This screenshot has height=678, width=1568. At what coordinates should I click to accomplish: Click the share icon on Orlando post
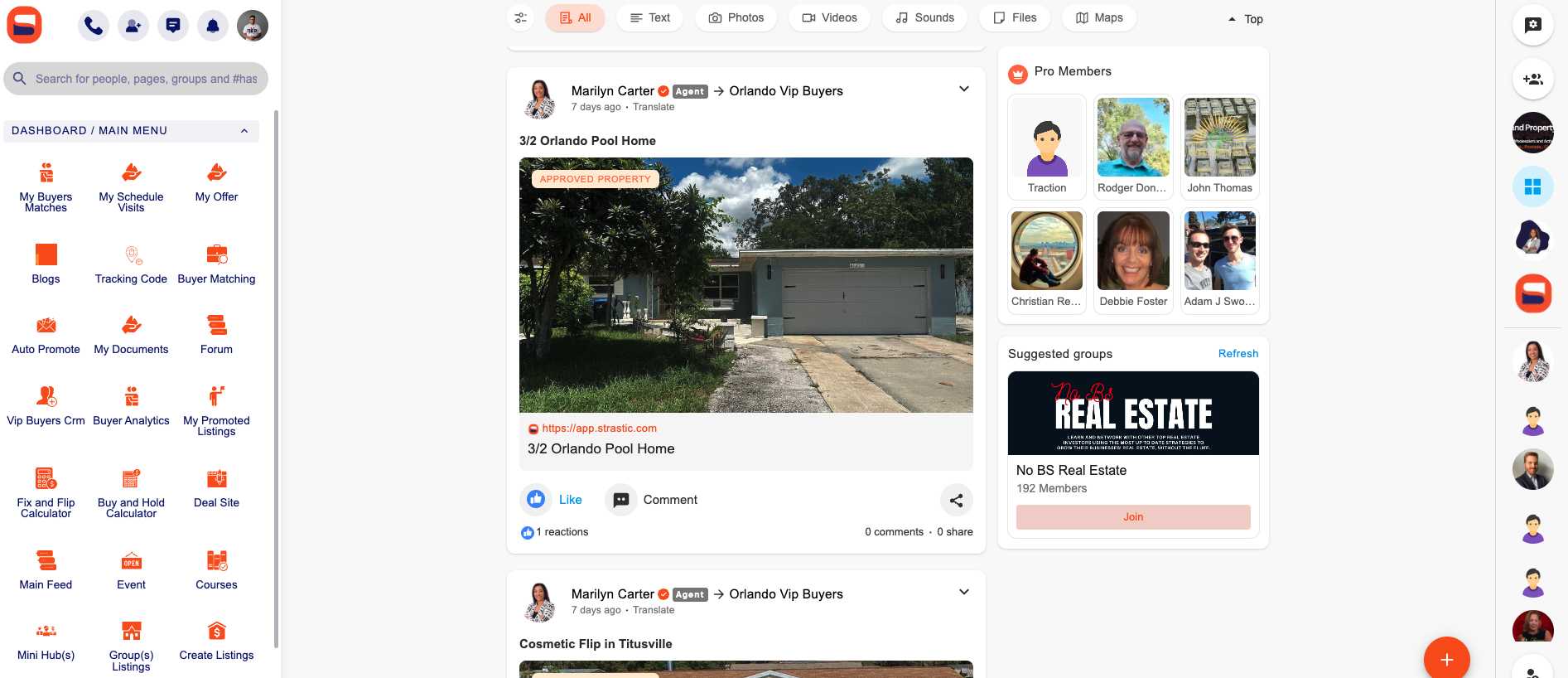(956, 500)
